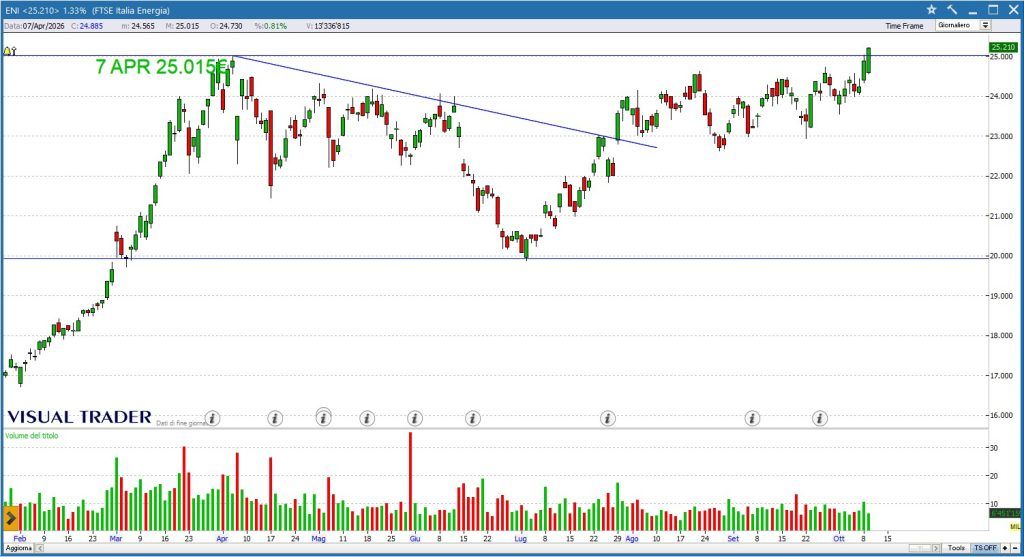
Task: Click the green 25.210 current price label
Action: pos(1003,47)
